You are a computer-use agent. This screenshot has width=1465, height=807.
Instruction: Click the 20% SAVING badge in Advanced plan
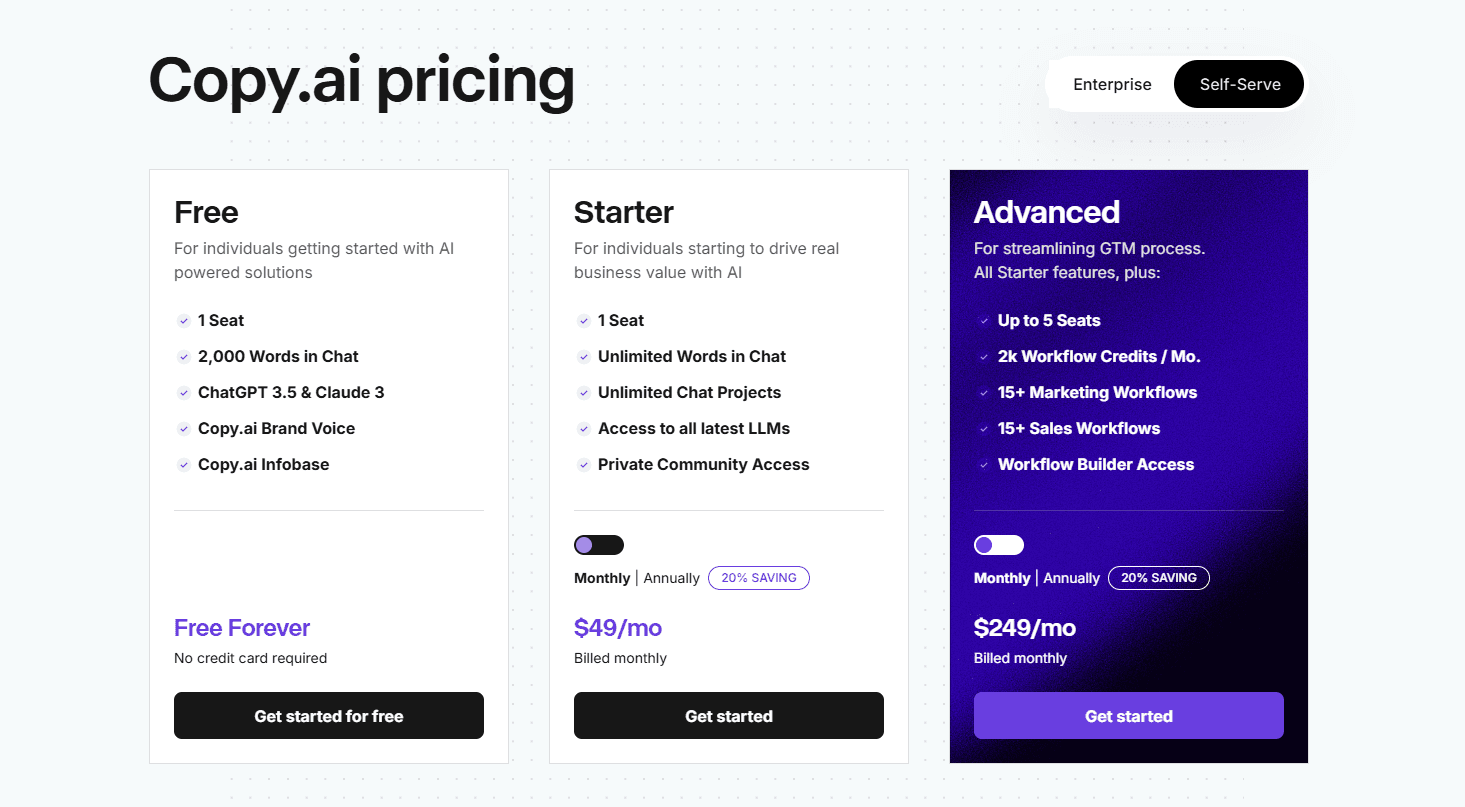1158,578
